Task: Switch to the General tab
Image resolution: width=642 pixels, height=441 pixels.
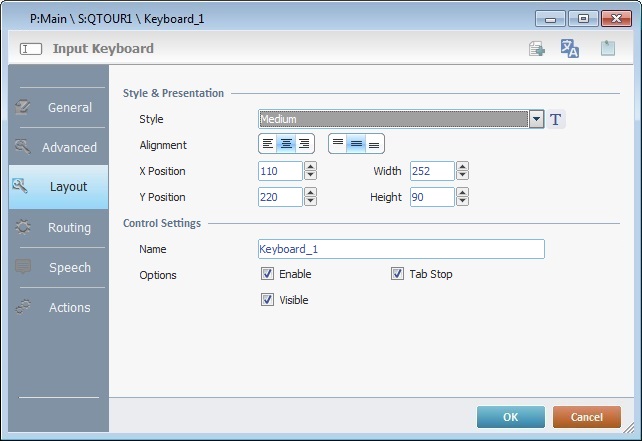Action: [x=58, y=107]
